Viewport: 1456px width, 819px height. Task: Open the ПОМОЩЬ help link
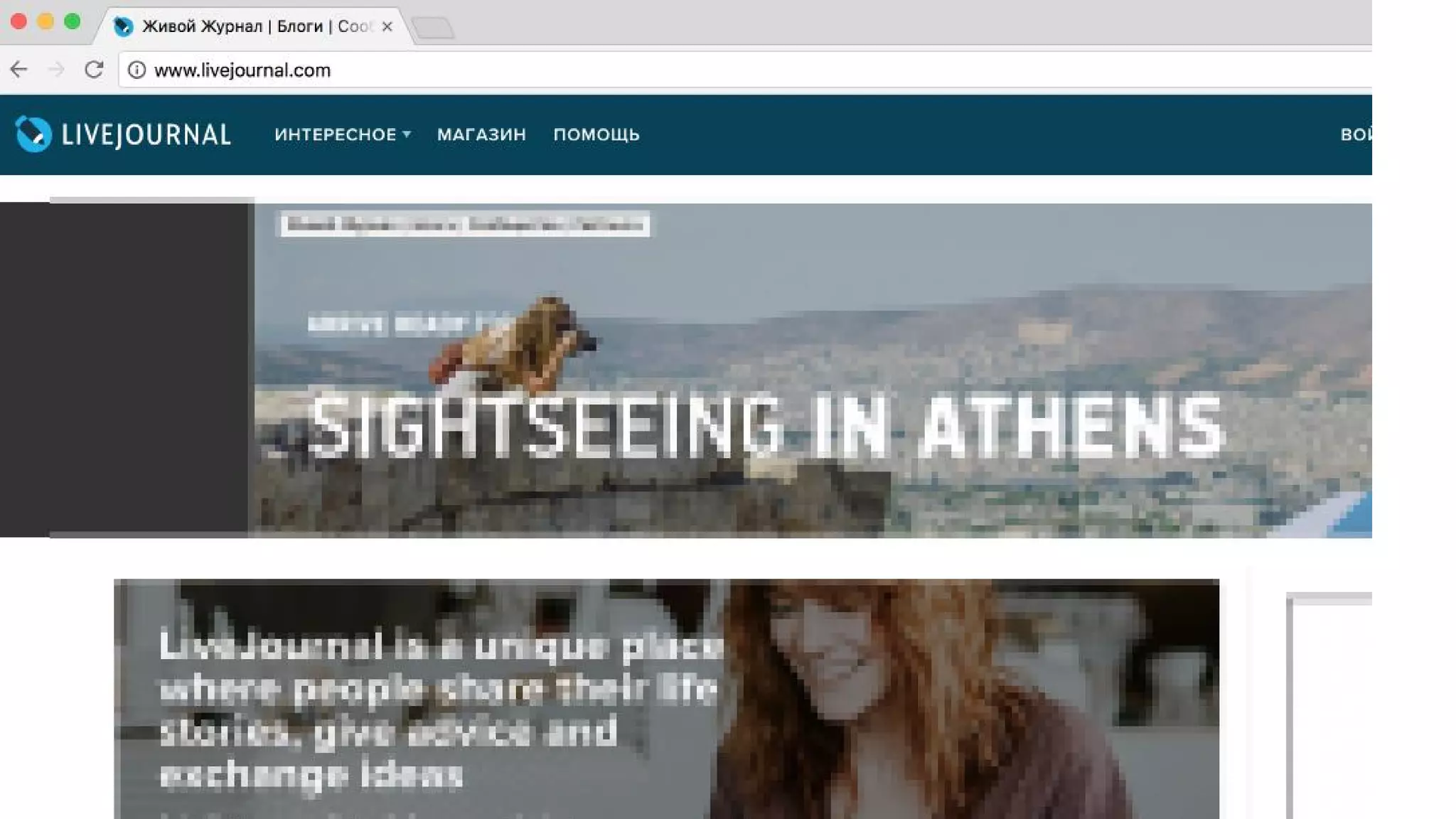[x=596, y=134]
